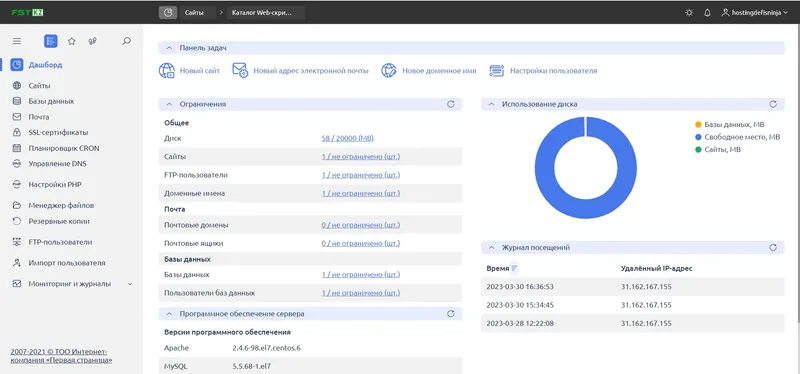This screenshot has width=800, height=374.
Task: Toggle the theme via the sun icon
Action: (689, 13)
